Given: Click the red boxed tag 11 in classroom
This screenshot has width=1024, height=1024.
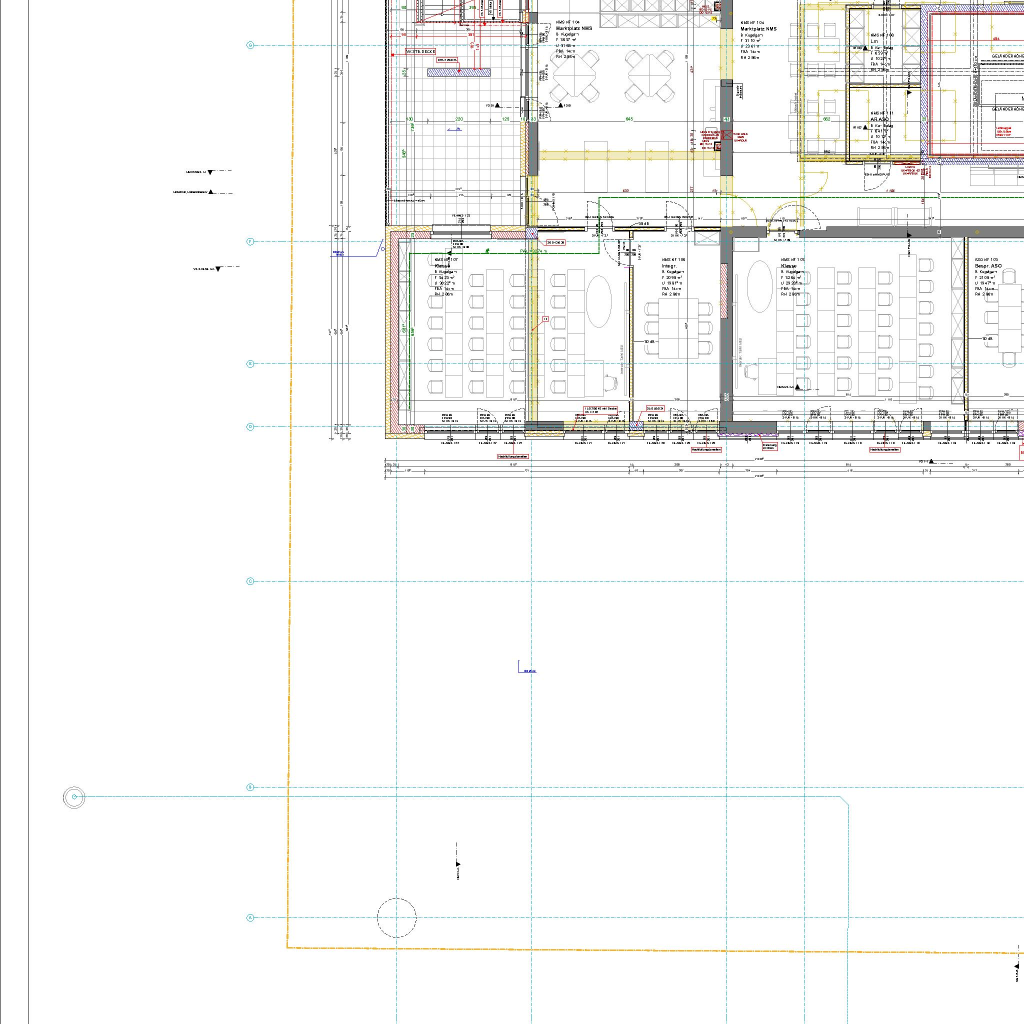Looking at the screenshot, I should (x=545, y=319).
